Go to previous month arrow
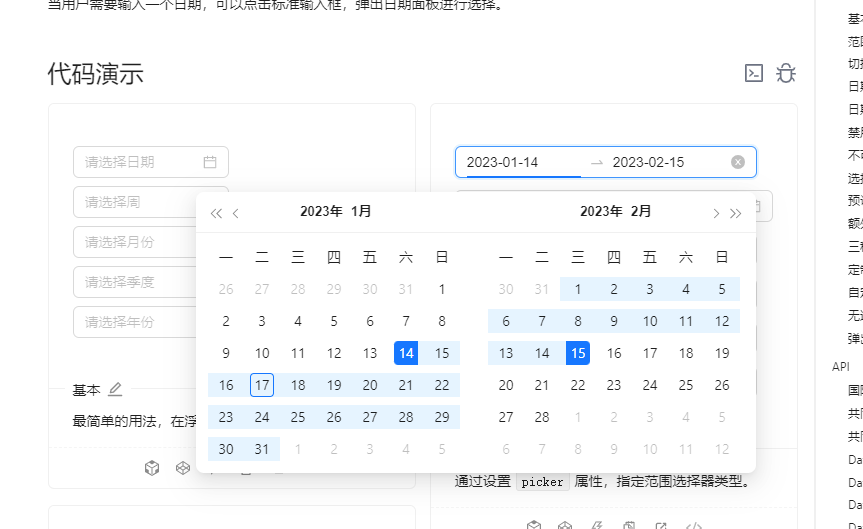This screenshot has width=863, height=529. [x=236, y=213]
